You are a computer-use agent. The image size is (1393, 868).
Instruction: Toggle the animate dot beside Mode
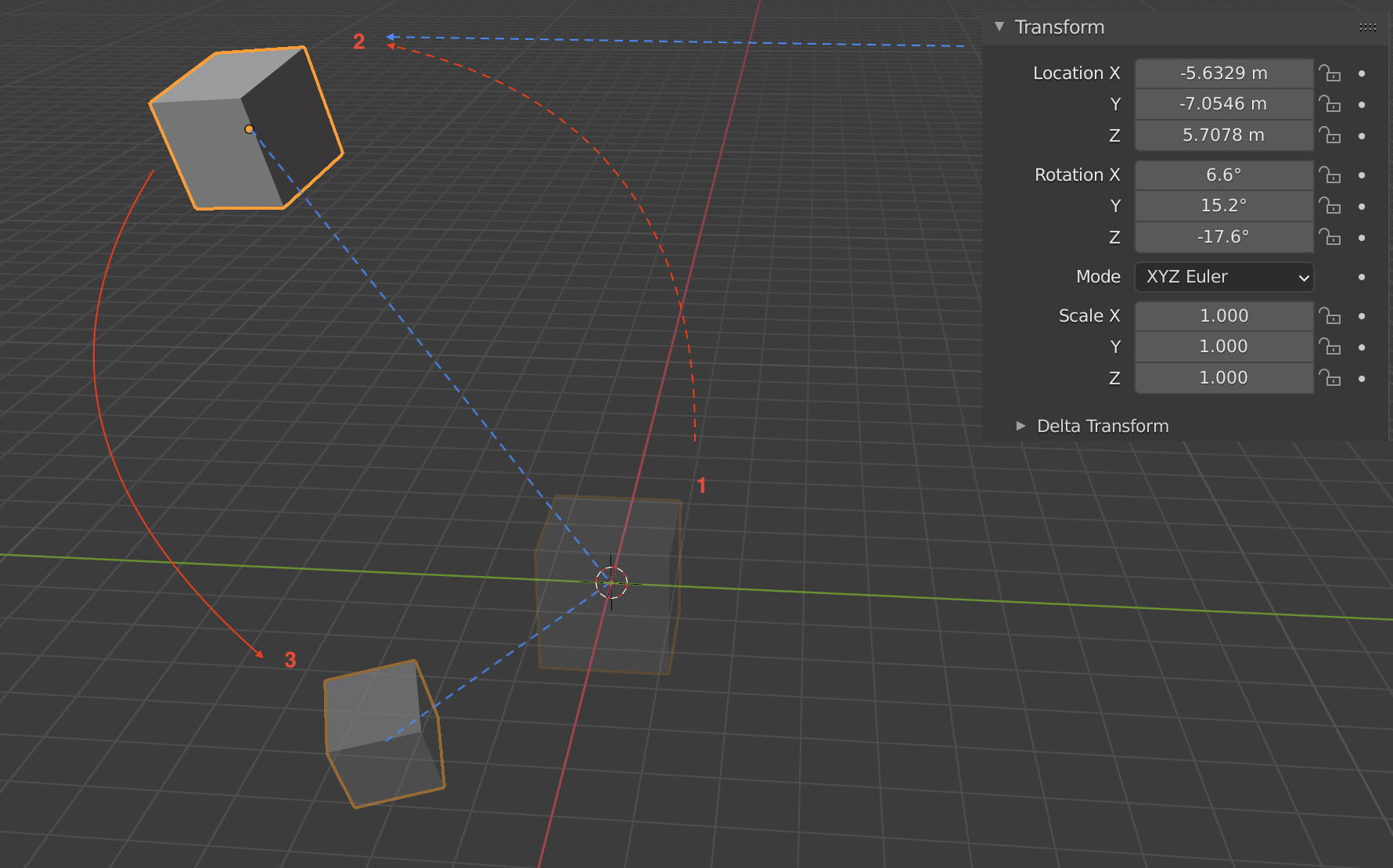[x=1362, y=276]
